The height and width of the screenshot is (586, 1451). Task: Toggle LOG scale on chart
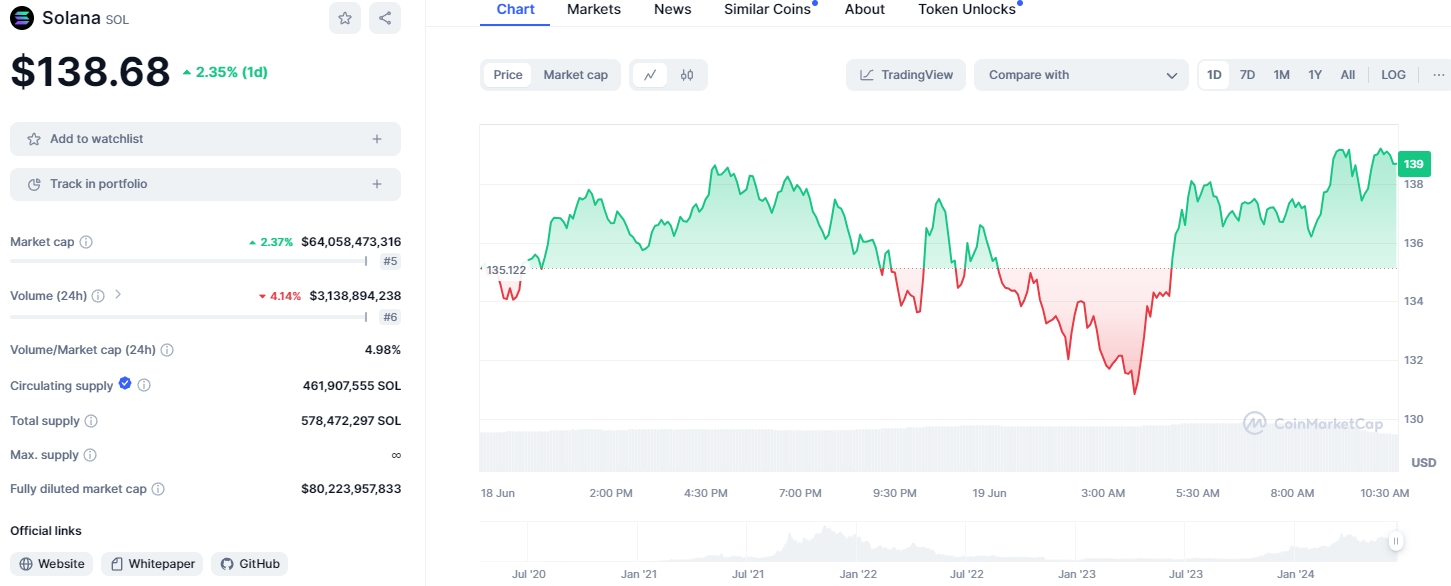1393,75
